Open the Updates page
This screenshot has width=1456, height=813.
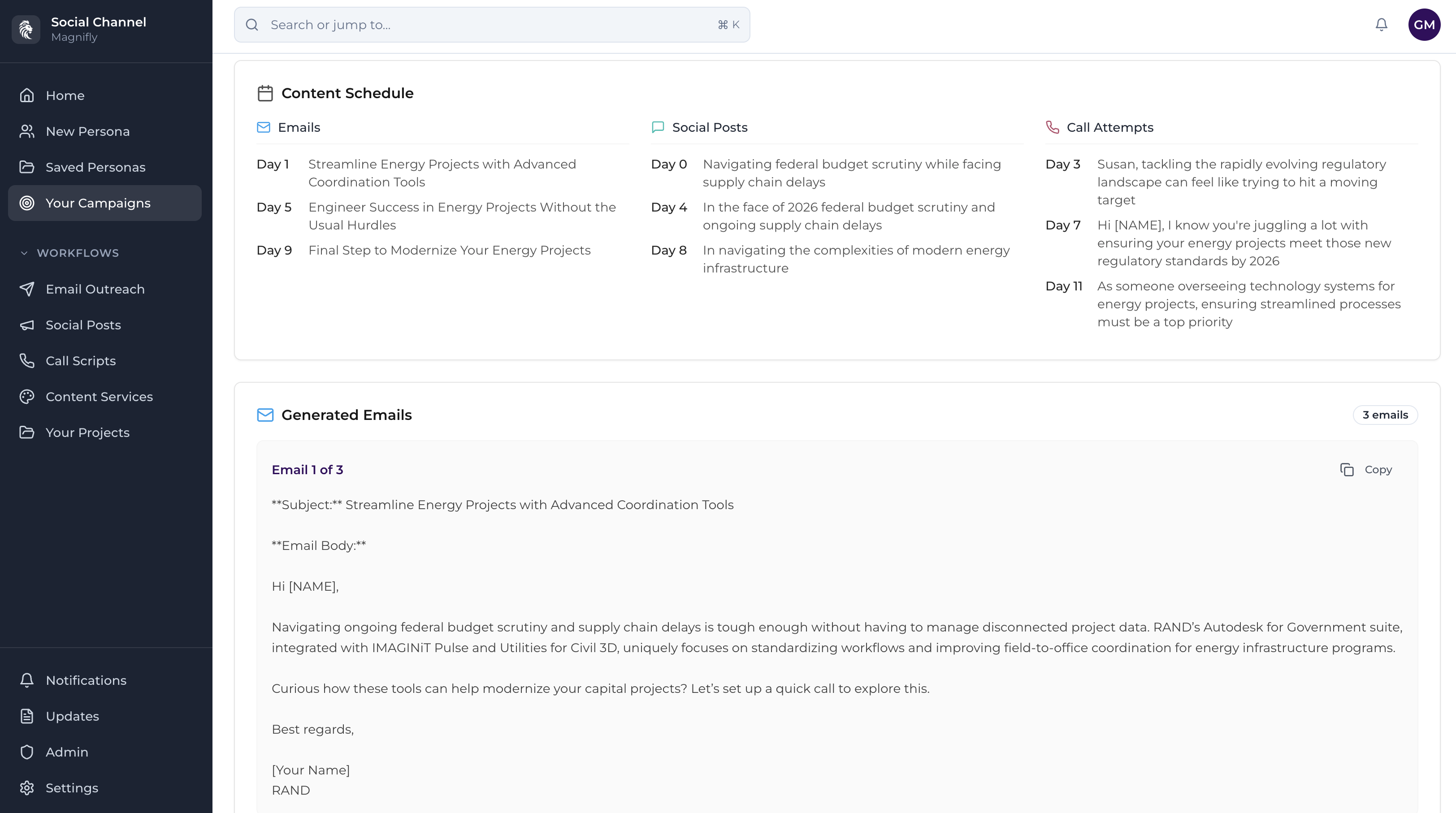coord(72,716)
